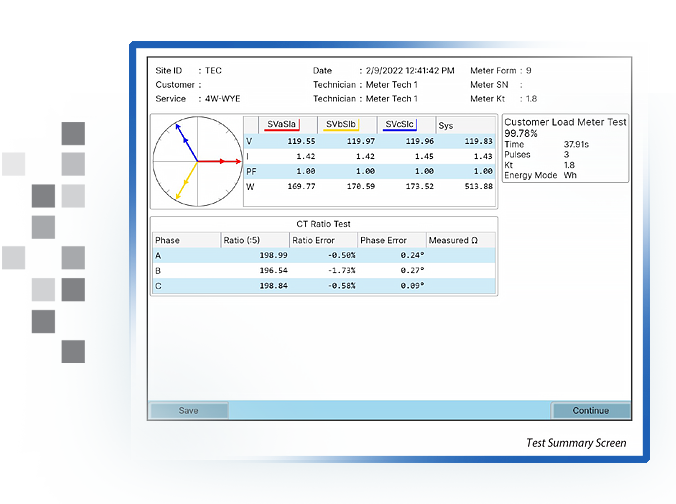Click the Save button
Viewport: 676px width, 504px height.
coord(189,410)
